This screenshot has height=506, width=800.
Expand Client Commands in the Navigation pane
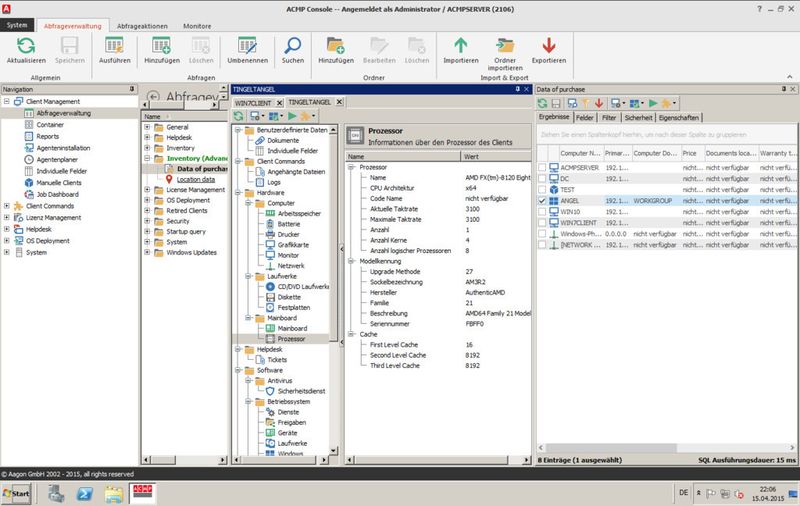click(x=7, y=206)
